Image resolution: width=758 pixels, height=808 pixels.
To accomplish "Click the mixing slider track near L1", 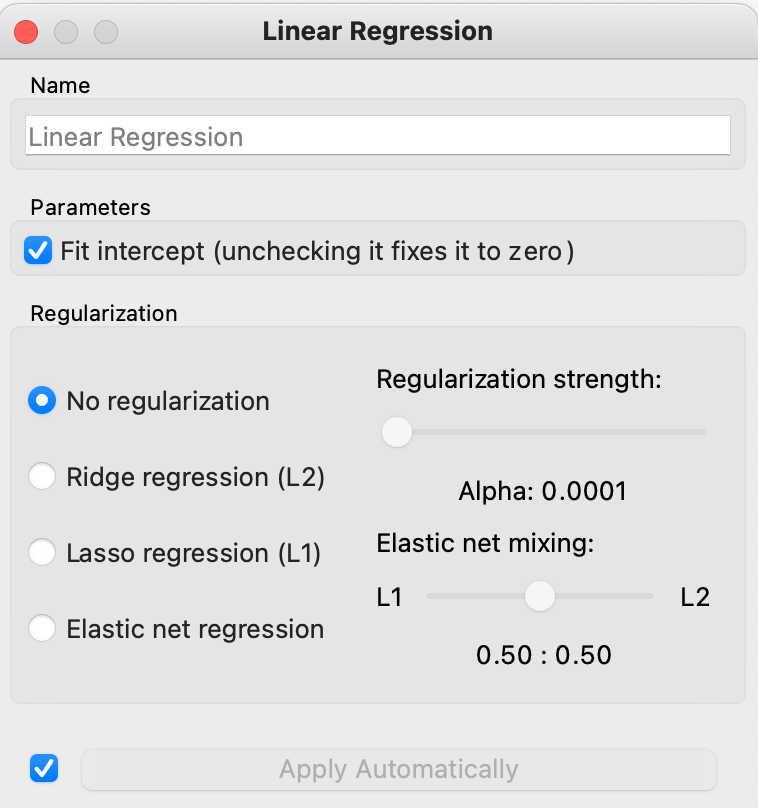I will 440,596.
